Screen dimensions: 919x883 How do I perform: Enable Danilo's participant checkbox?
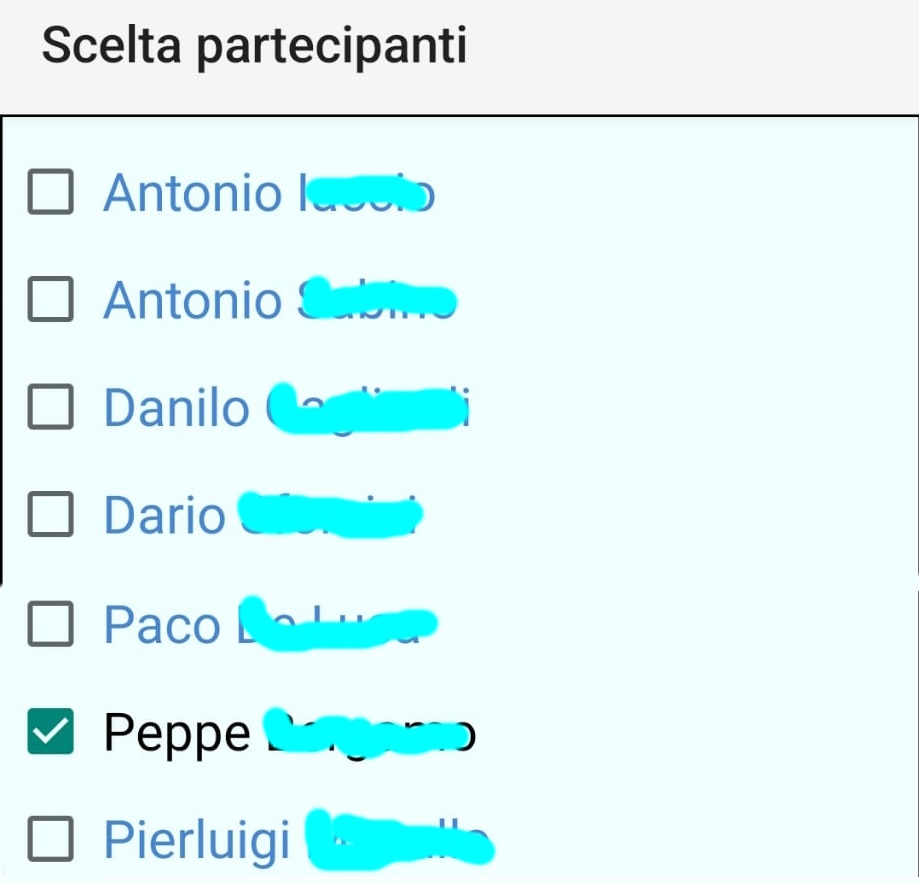pyautogui.click(x=49, y=407)
